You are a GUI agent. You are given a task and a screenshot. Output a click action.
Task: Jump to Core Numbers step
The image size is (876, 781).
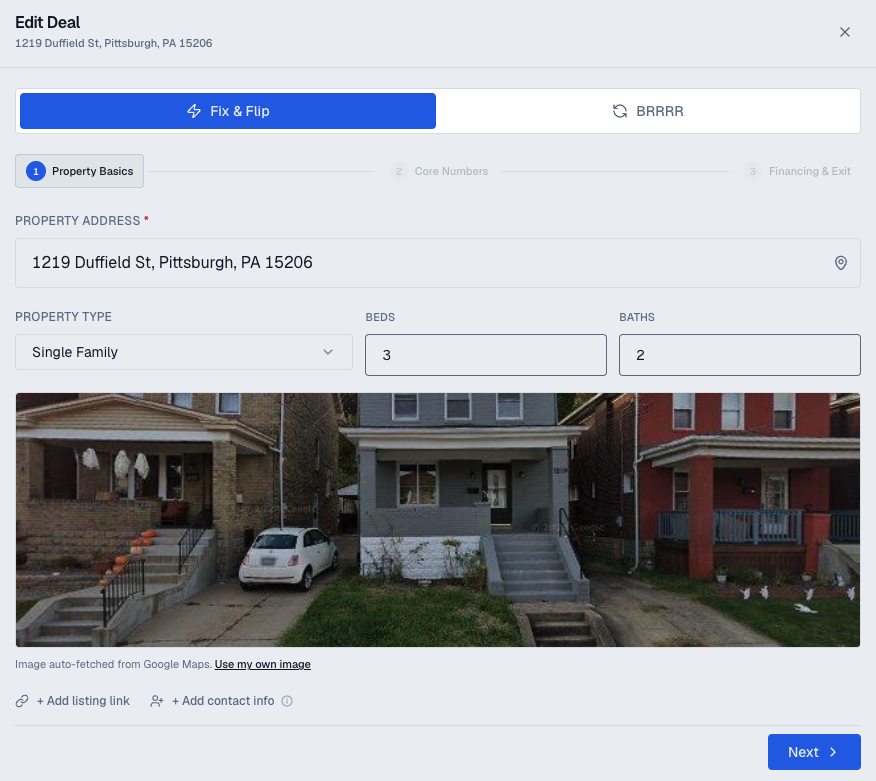439,171
